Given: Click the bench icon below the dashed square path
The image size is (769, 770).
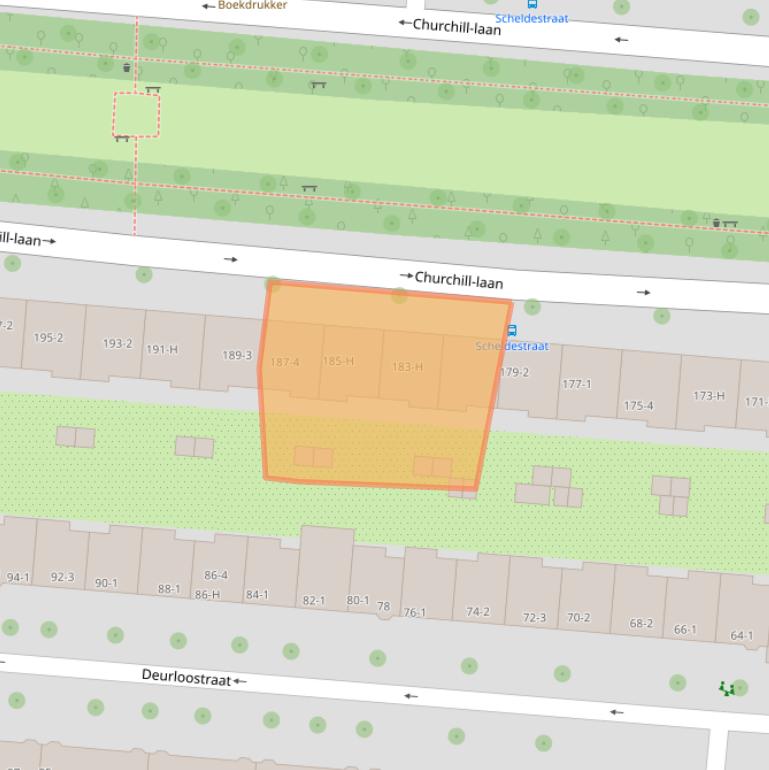Looking at the screenshot, I should tap(121, 139).
